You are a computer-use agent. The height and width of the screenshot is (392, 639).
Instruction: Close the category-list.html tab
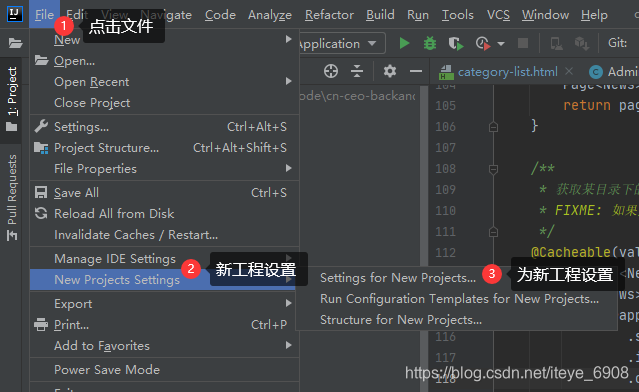coord(569,71)
